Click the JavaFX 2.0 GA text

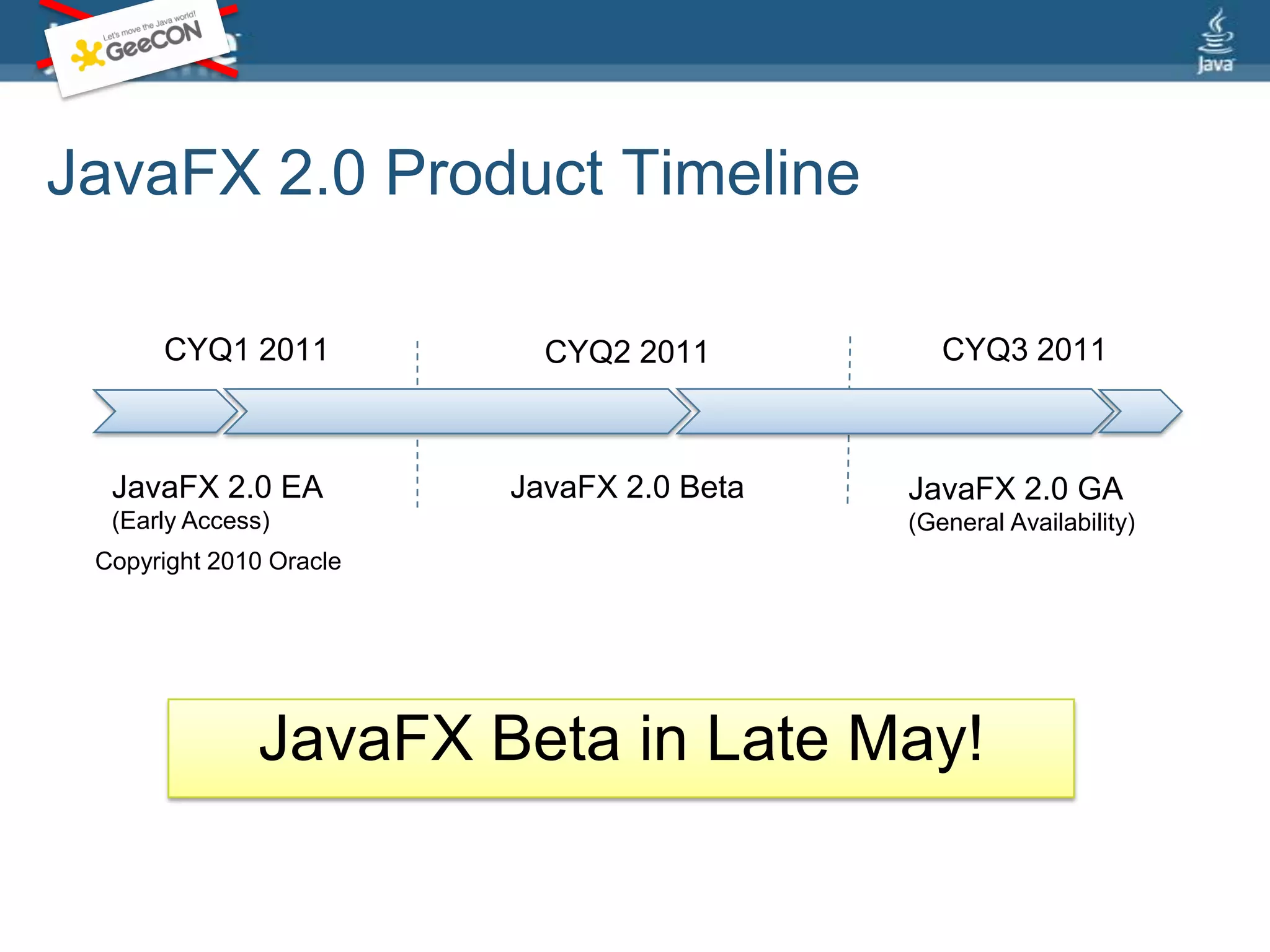point(1015,489)
